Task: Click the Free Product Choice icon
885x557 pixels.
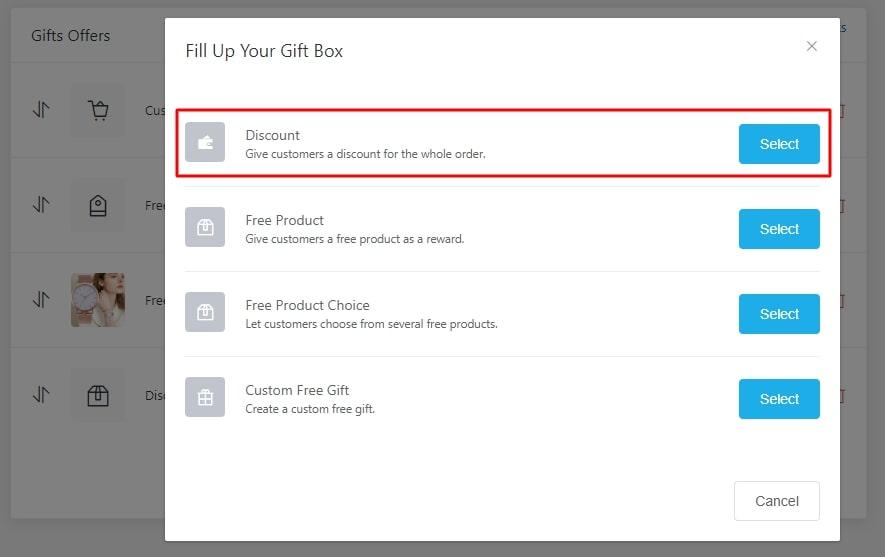Action: tap(205, 312)
